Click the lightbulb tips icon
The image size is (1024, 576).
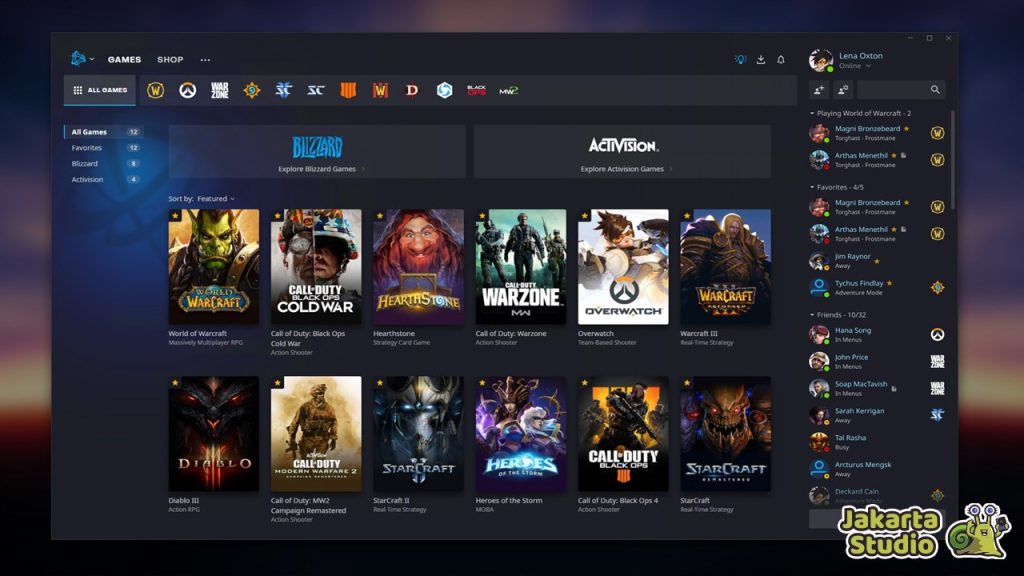pos(740,59)
